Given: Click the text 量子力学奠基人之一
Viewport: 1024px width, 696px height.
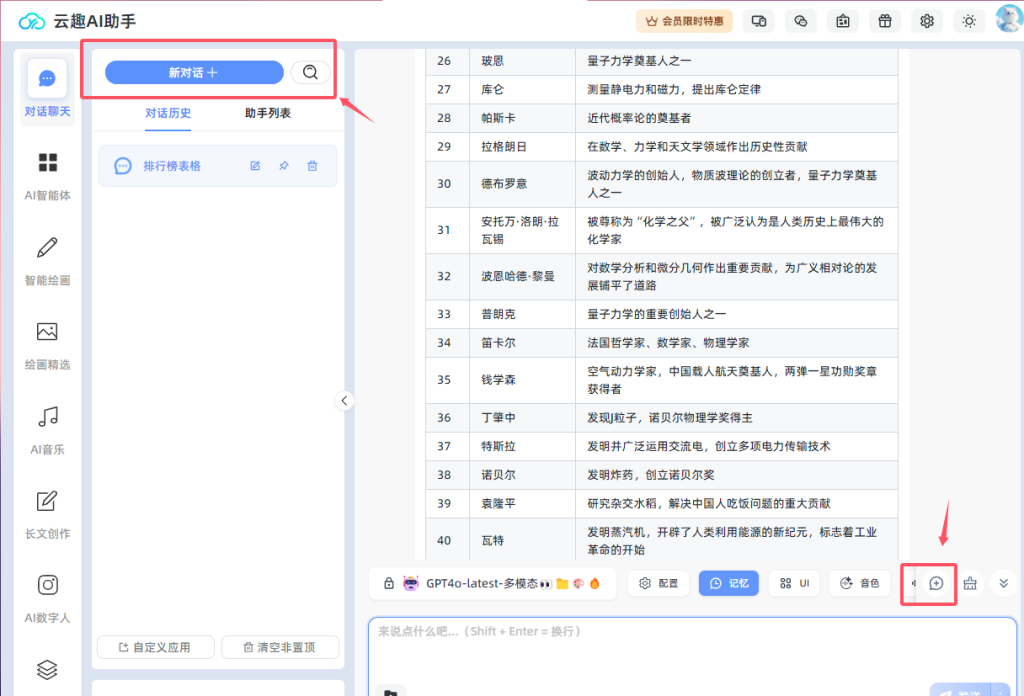Looking at the screenshot, I should (x=639, y=61).
